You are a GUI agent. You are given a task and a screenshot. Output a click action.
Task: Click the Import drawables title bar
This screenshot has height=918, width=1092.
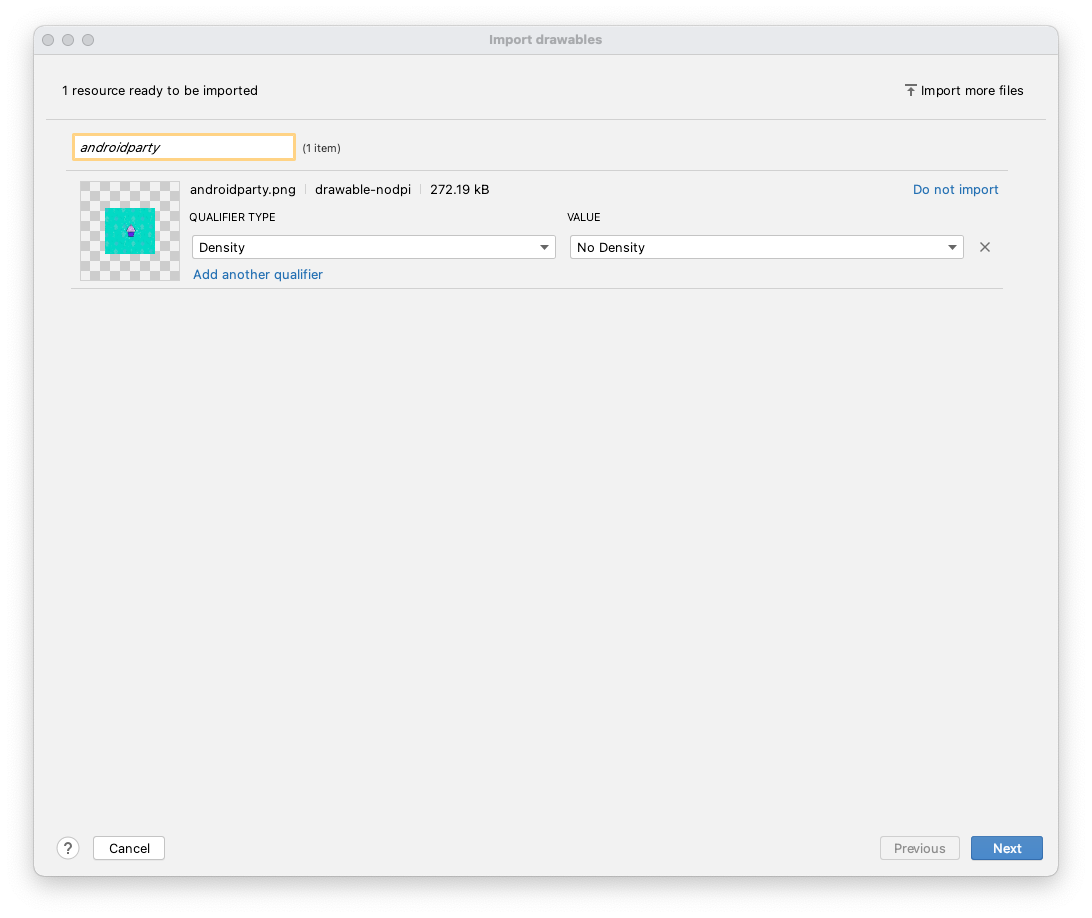tap(545, 40)
